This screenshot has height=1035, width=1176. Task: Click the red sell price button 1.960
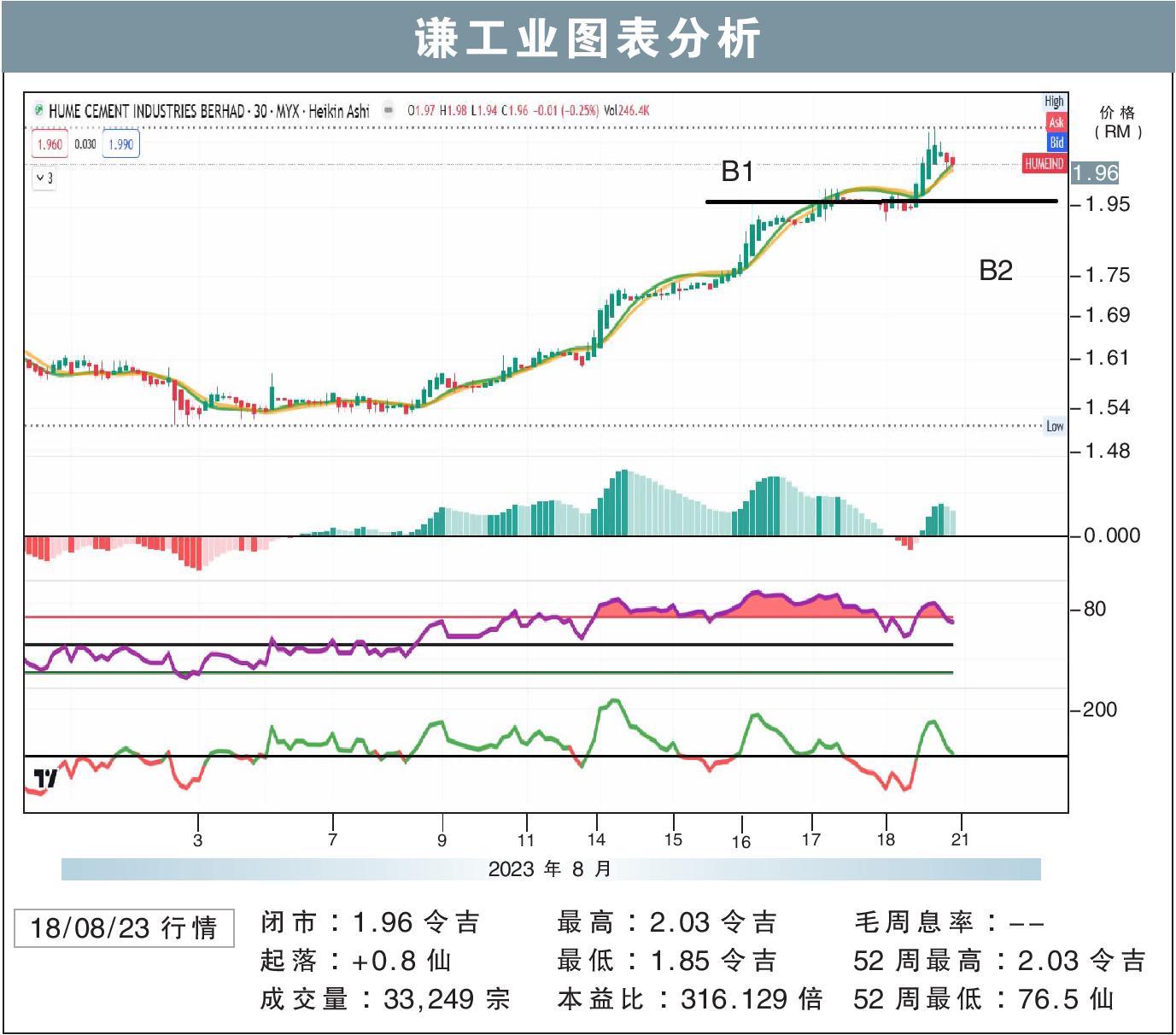[x=50, y=144]
